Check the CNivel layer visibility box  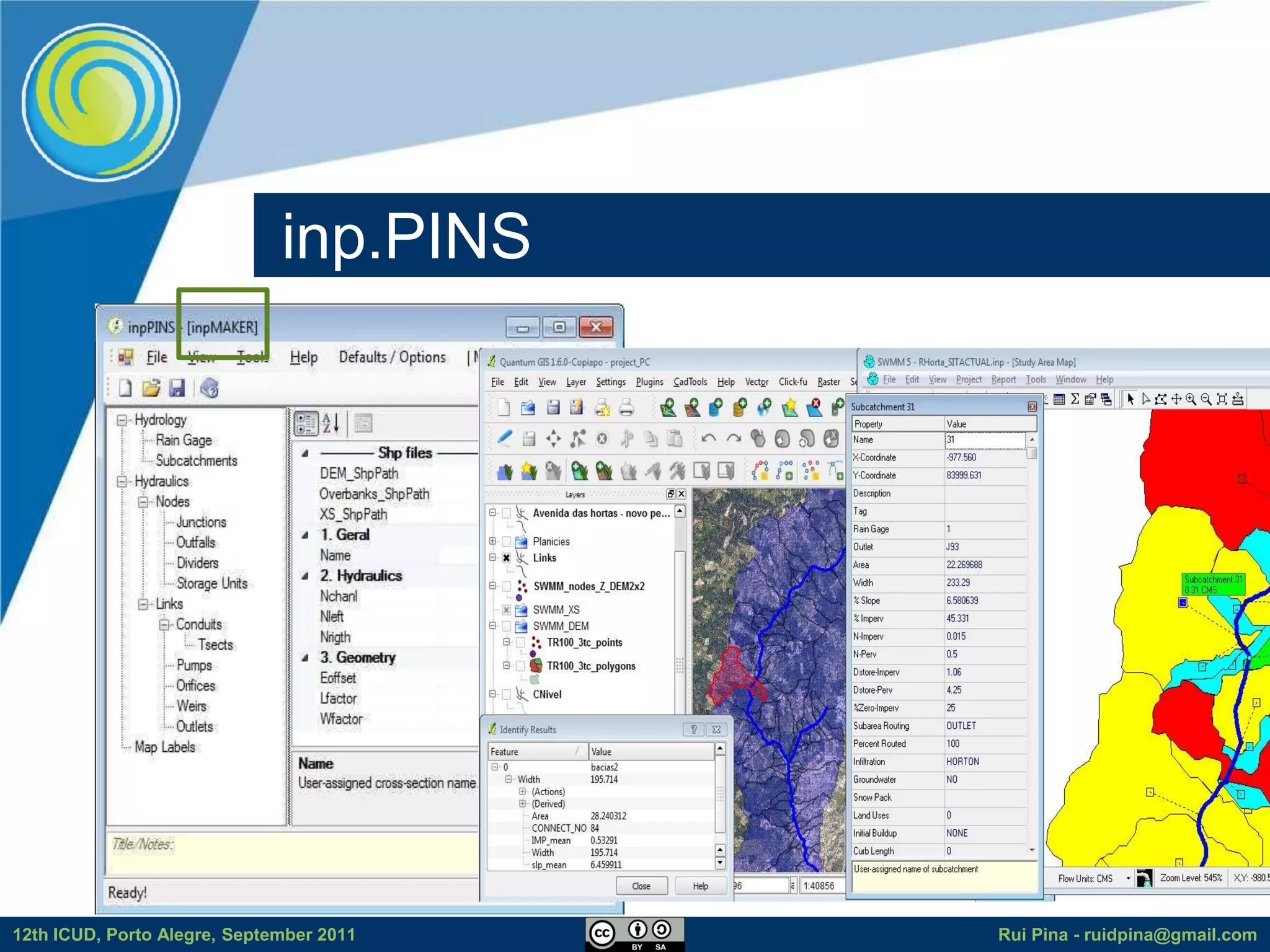(507, 694)
